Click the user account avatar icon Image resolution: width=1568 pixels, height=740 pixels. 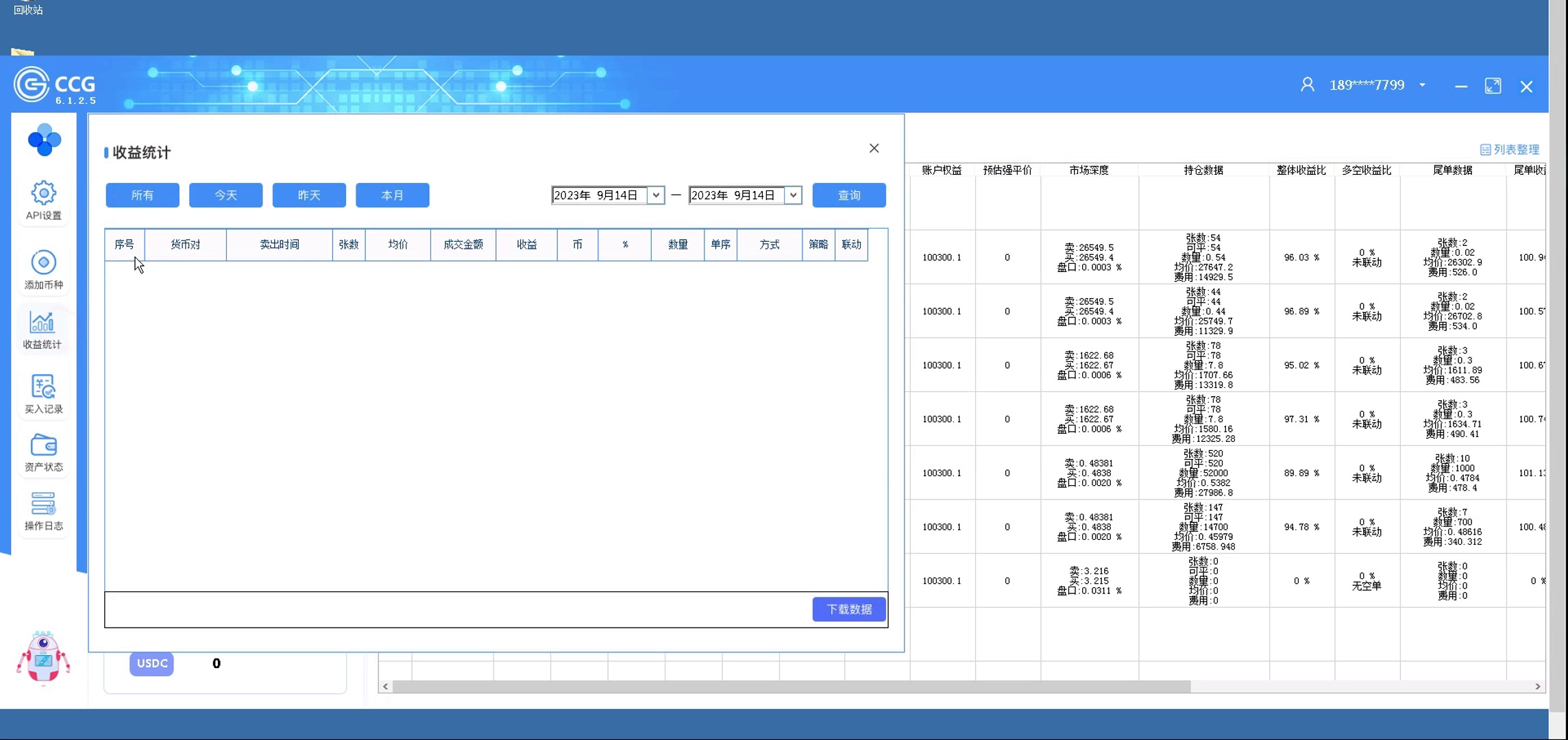[x=1307, y=85]
